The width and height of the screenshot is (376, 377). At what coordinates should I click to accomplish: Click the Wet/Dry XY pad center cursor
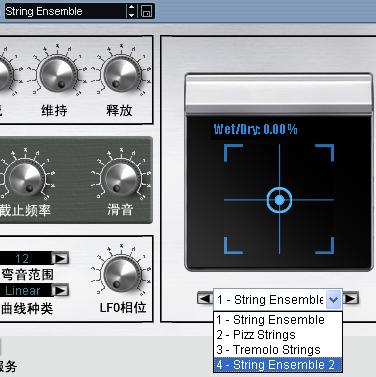[x=279, y=200]
